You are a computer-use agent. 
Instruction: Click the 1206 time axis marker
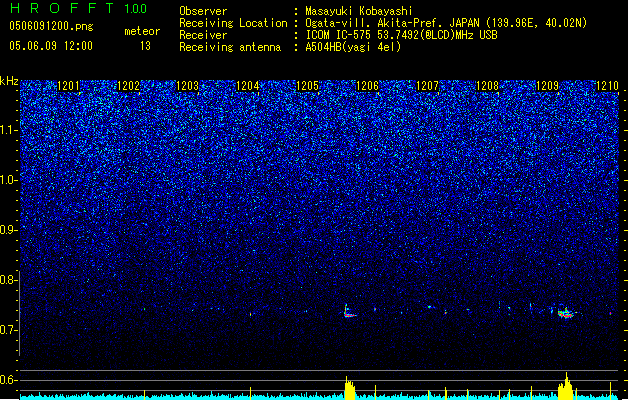pyautogui.click(x=367, y=86)
